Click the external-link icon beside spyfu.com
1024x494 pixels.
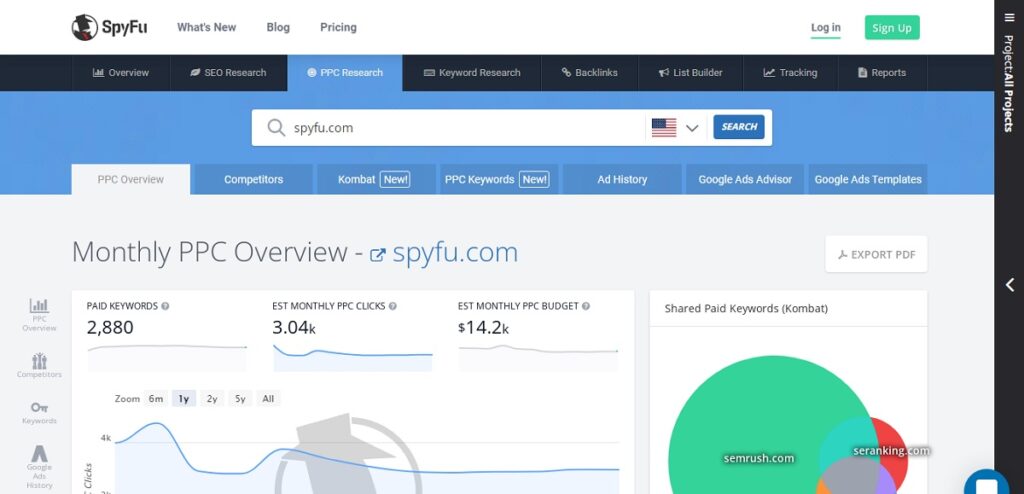click(x=377, y=255)
